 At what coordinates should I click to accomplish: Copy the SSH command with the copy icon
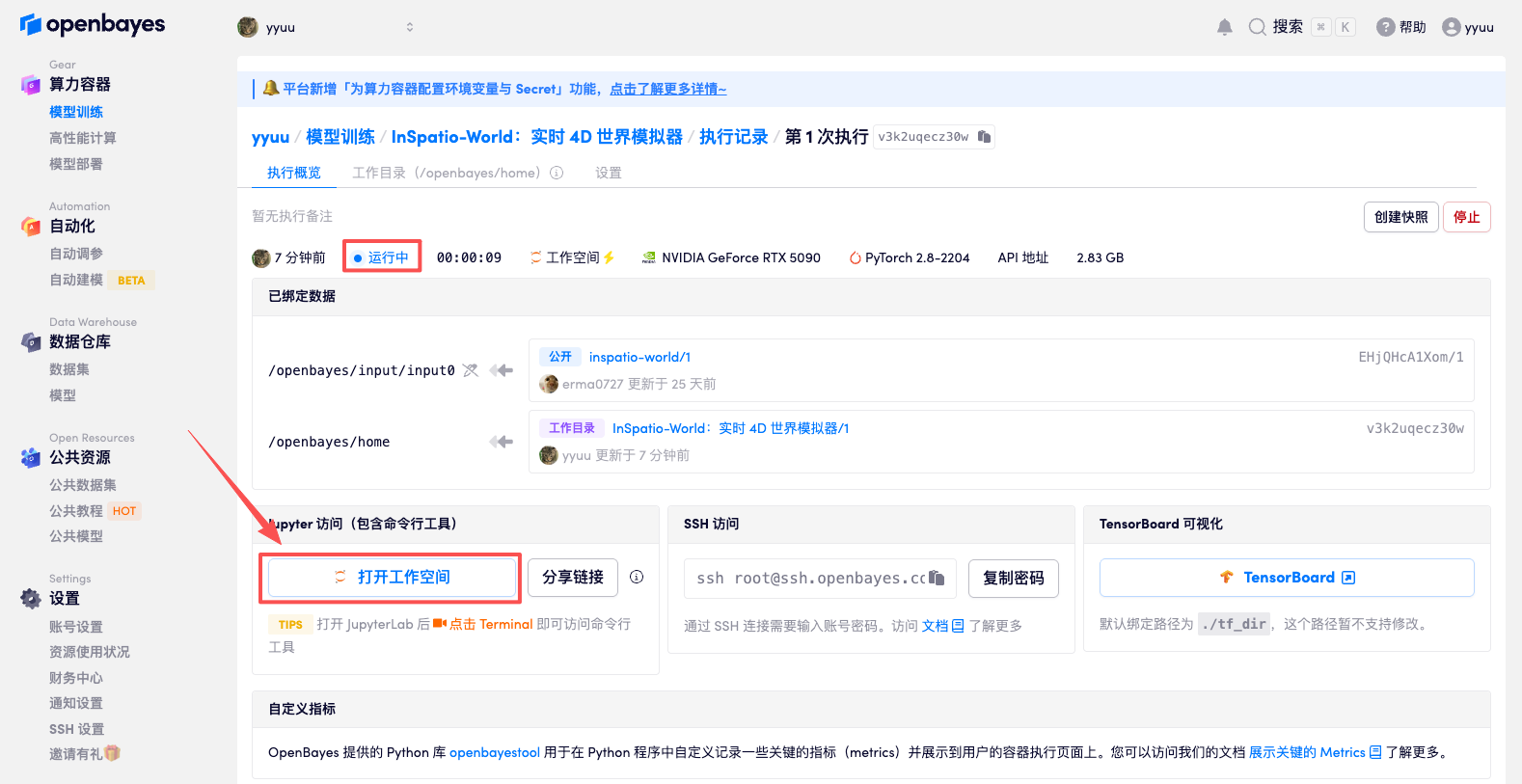pos(937,578)
